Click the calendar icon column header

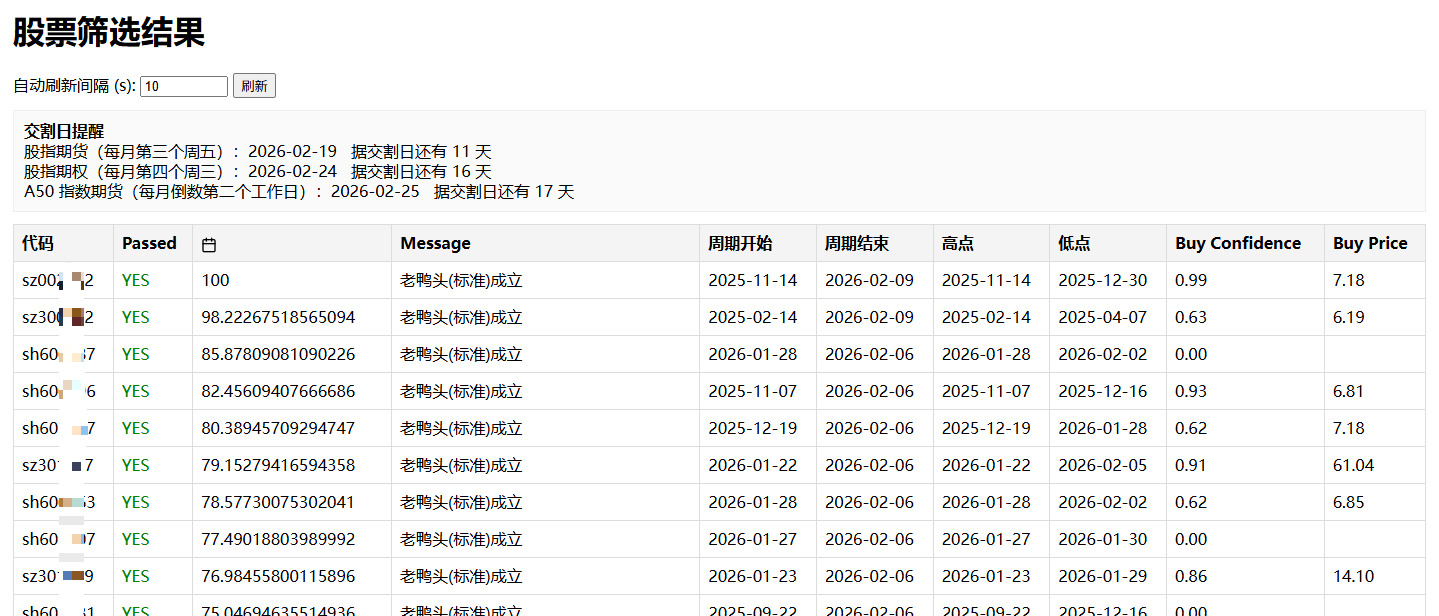209,244
